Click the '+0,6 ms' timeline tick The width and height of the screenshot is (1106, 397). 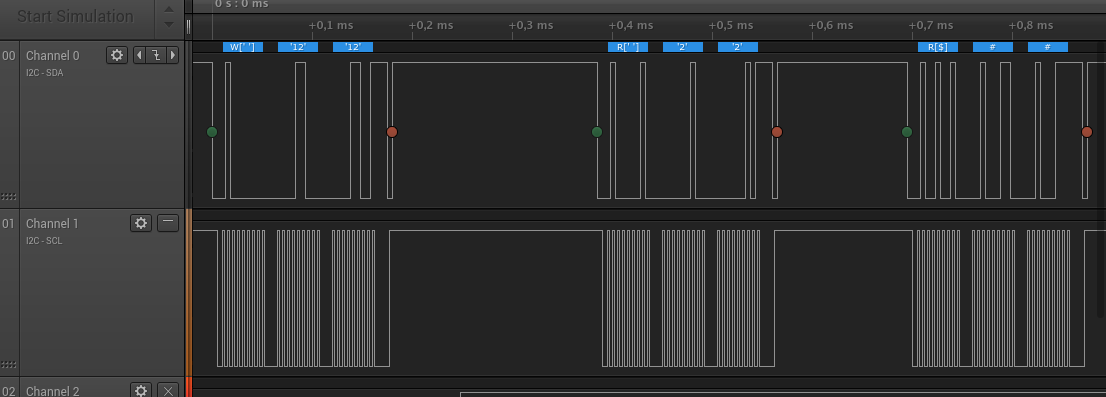831,25
